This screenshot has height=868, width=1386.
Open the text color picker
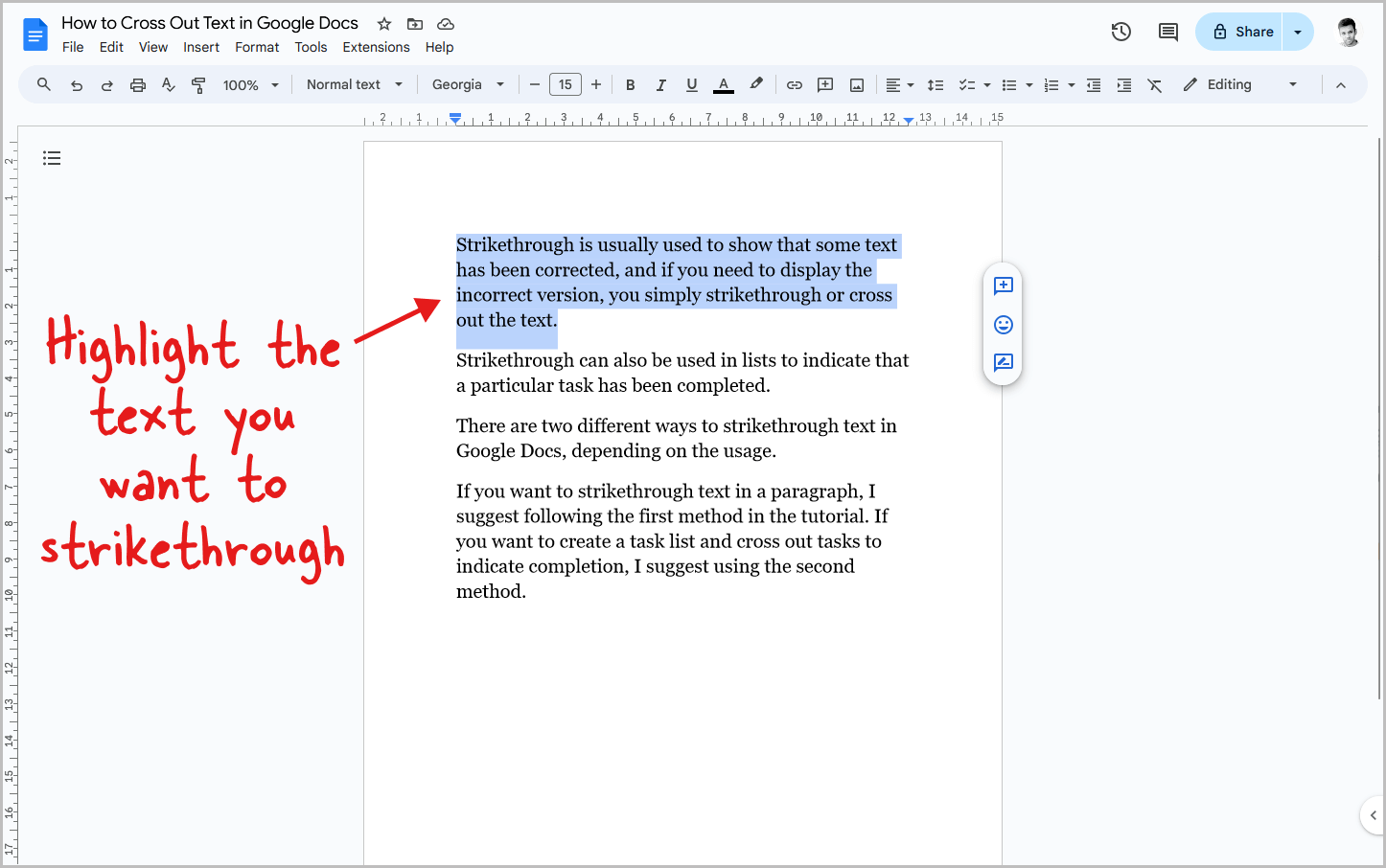pos(724,85)
